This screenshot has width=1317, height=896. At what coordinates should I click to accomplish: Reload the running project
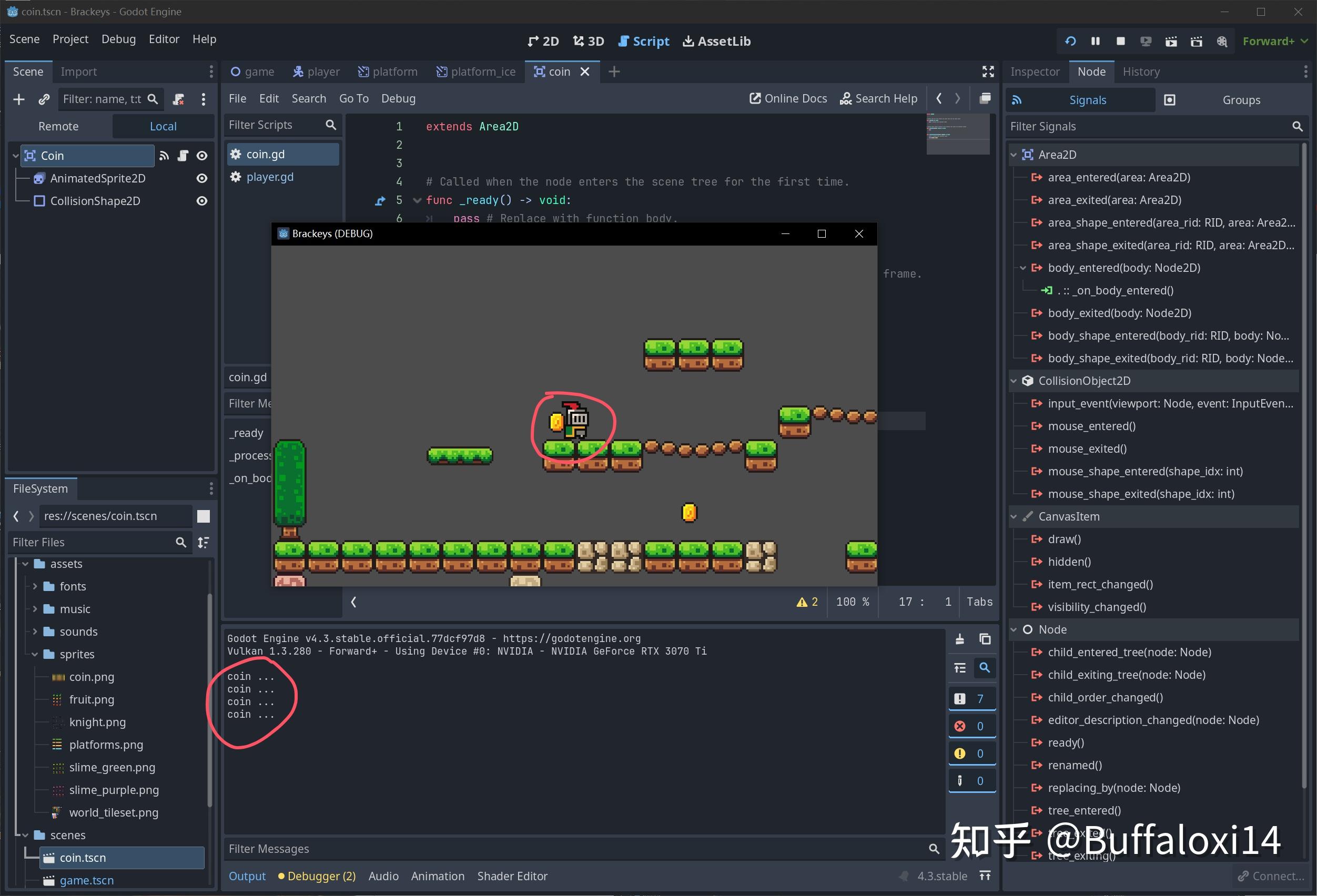pos(1070,42)
